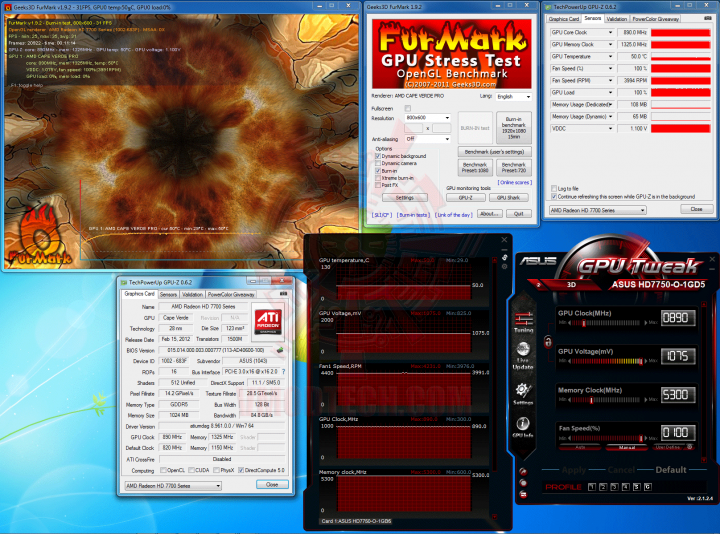Select GPU Tweak profile 2
This screenshot has width=720, height=534.
pyautogui.click(x=603, y=487)
